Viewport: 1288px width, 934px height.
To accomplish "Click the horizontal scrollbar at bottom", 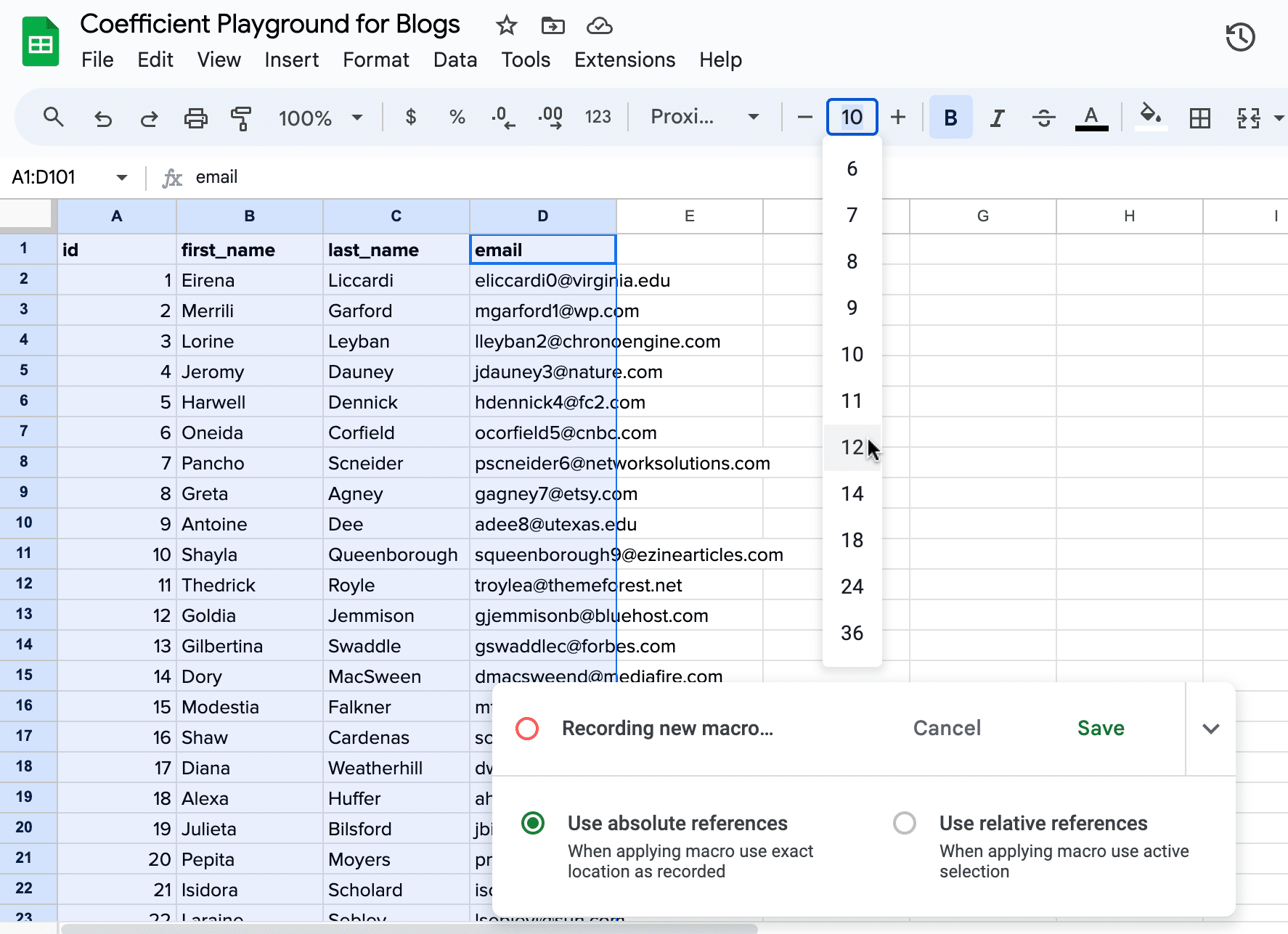I will tap(409, 928).
